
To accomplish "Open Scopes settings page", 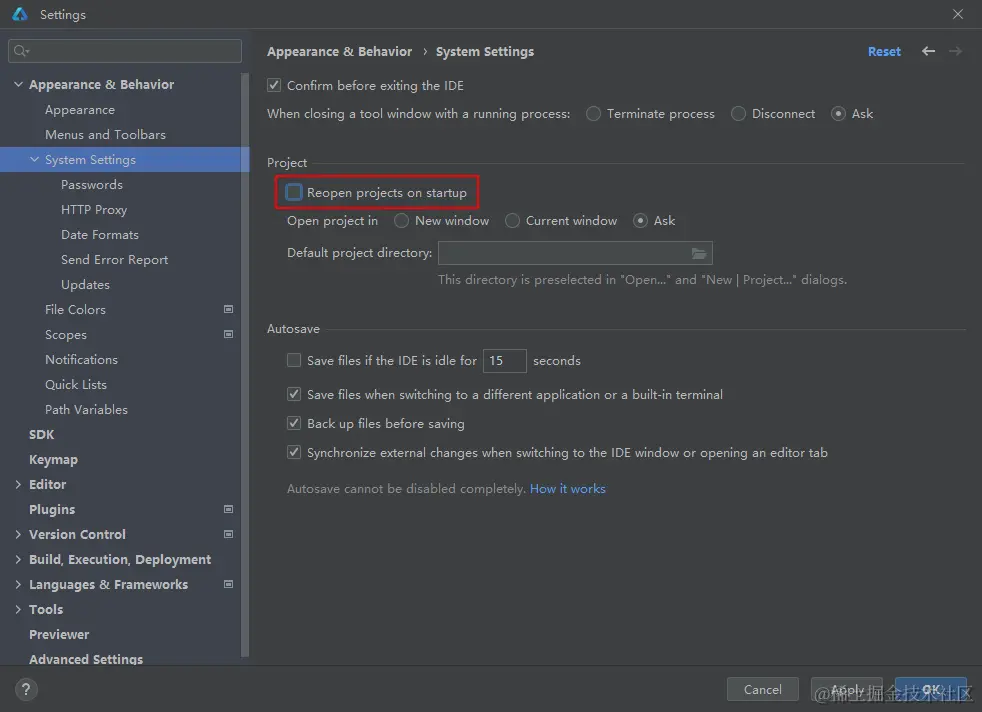I will coord(66,334).
